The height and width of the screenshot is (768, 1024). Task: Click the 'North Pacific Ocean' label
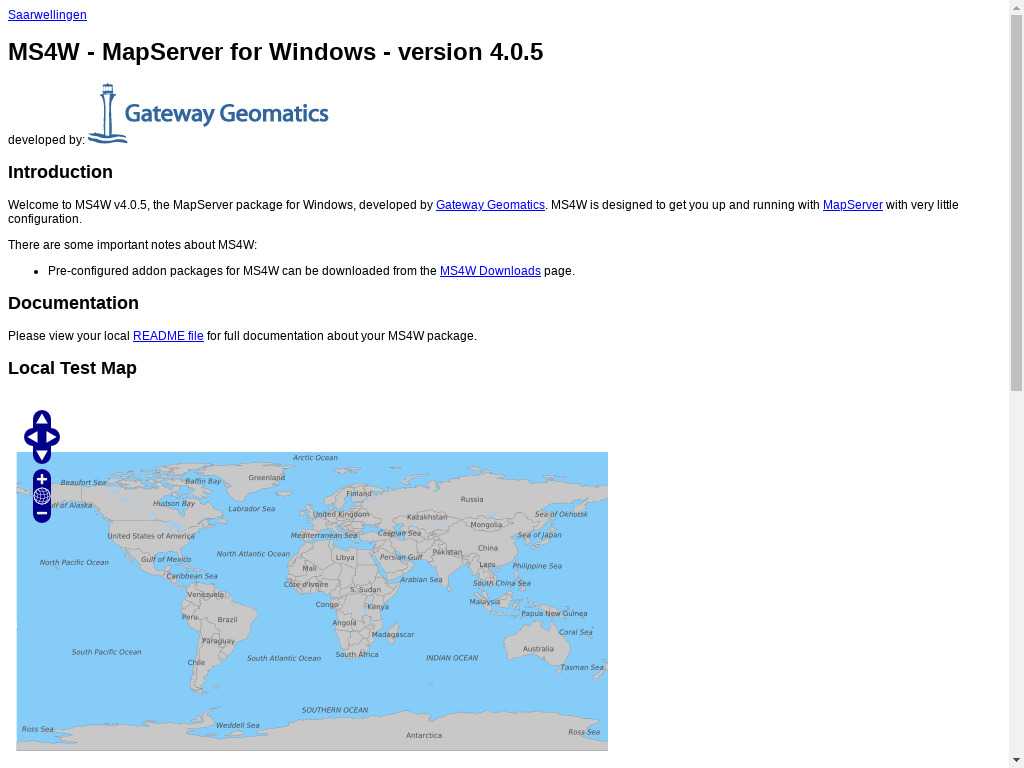coord(74,562)
